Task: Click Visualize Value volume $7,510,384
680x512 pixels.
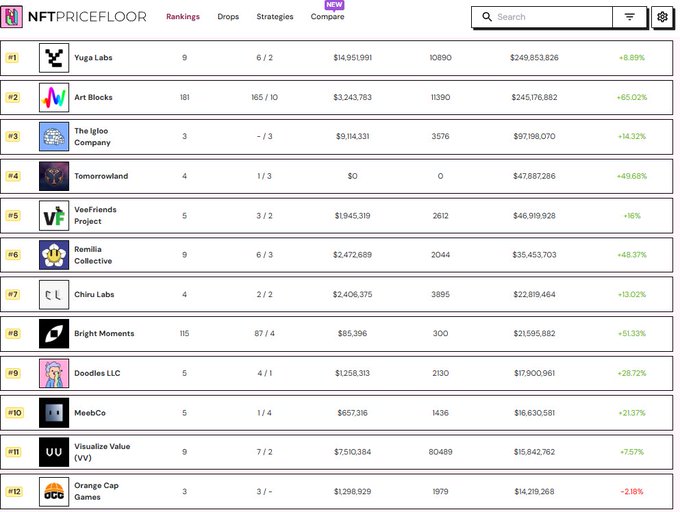Action: coord(353,452)
